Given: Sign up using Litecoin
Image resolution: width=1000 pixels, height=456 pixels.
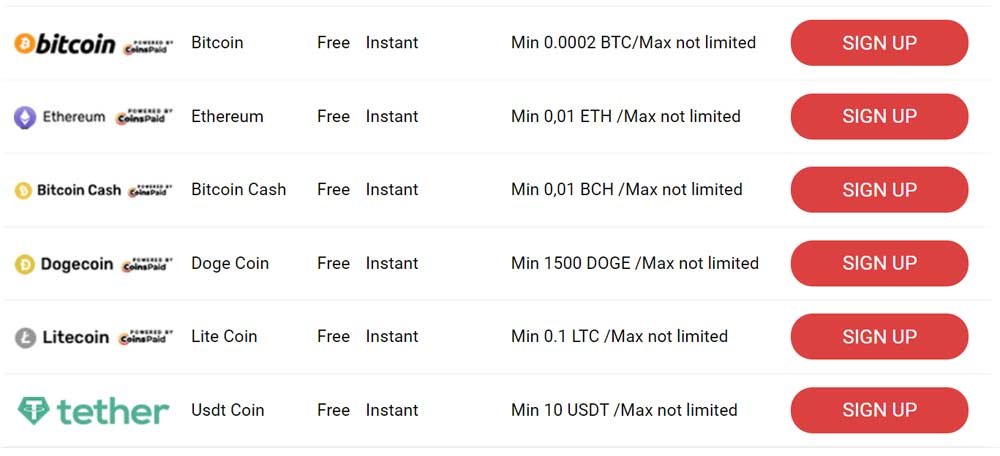Looking at the screenshot, I should click(x=879, y=336).
